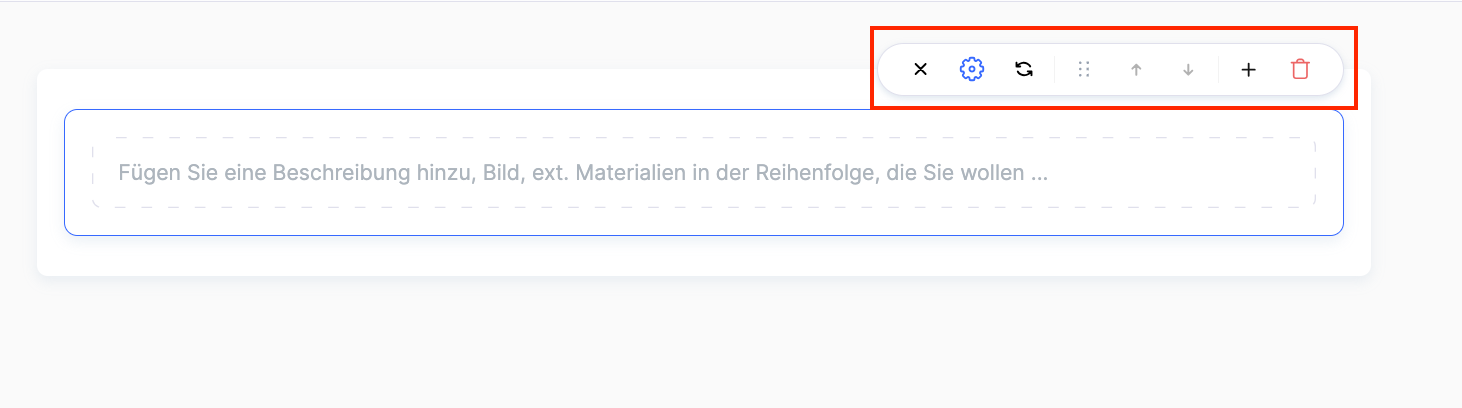The height and width of the screenshot is (408, 1462).
Task: Close the block toolbar with the X icon
Action: coord(921,70)
